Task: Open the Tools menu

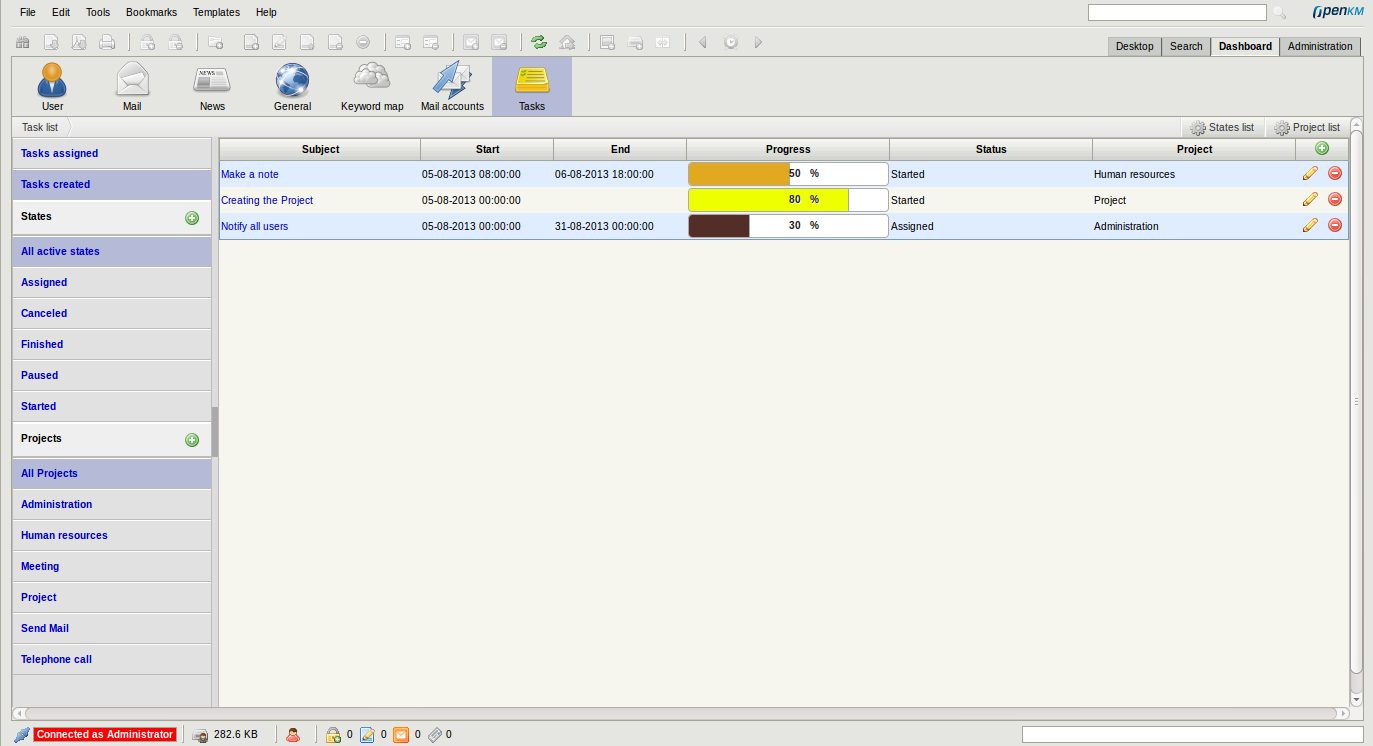Action: click(98, 12)
